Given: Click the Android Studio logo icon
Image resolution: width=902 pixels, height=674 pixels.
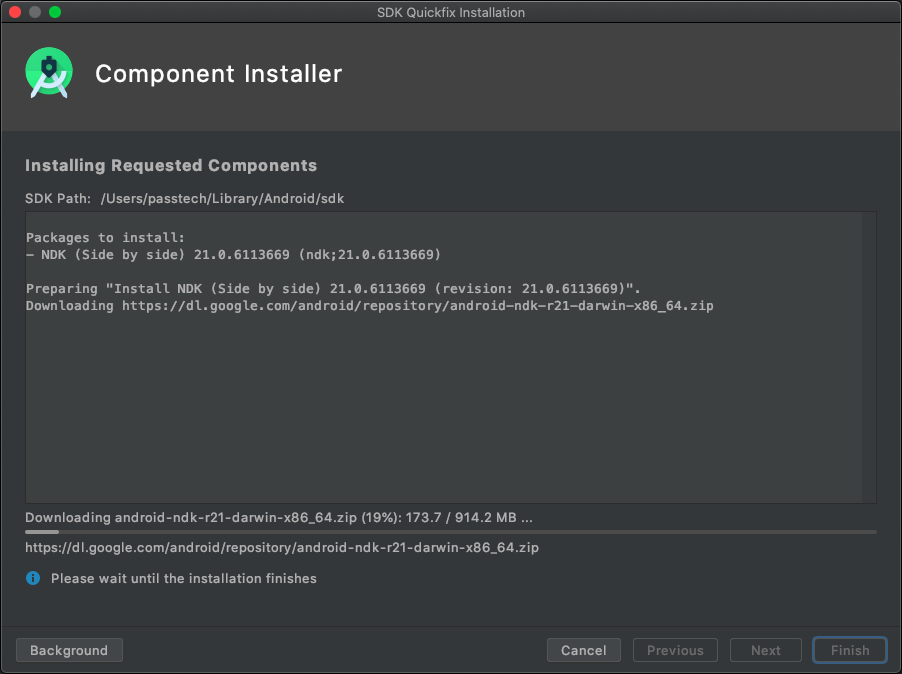Looking at the screenshot, I should (x=49, y=72).
